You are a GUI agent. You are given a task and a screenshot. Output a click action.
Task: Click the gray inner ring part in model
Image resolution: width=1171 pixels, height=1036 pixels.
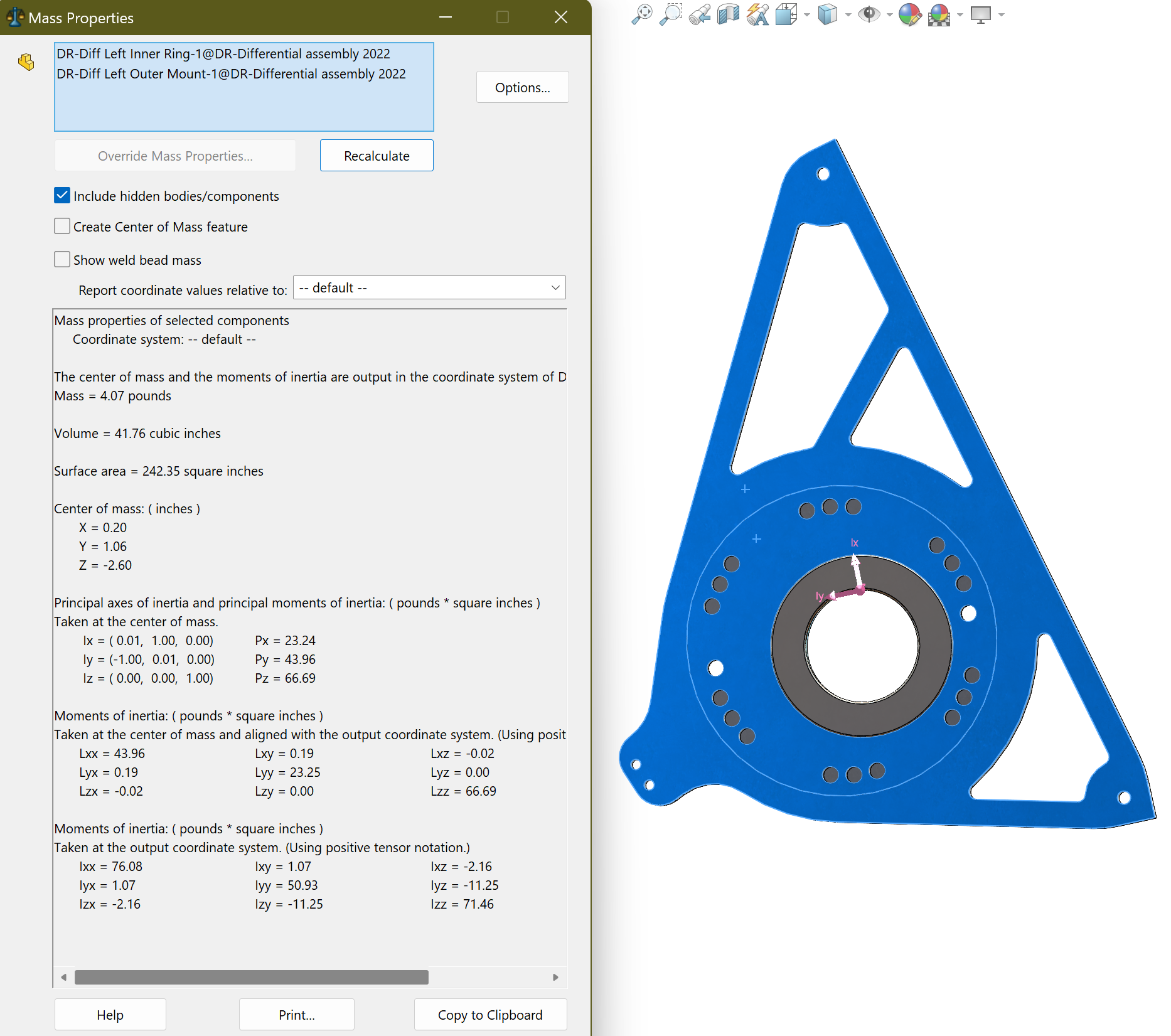pos(789,646)
